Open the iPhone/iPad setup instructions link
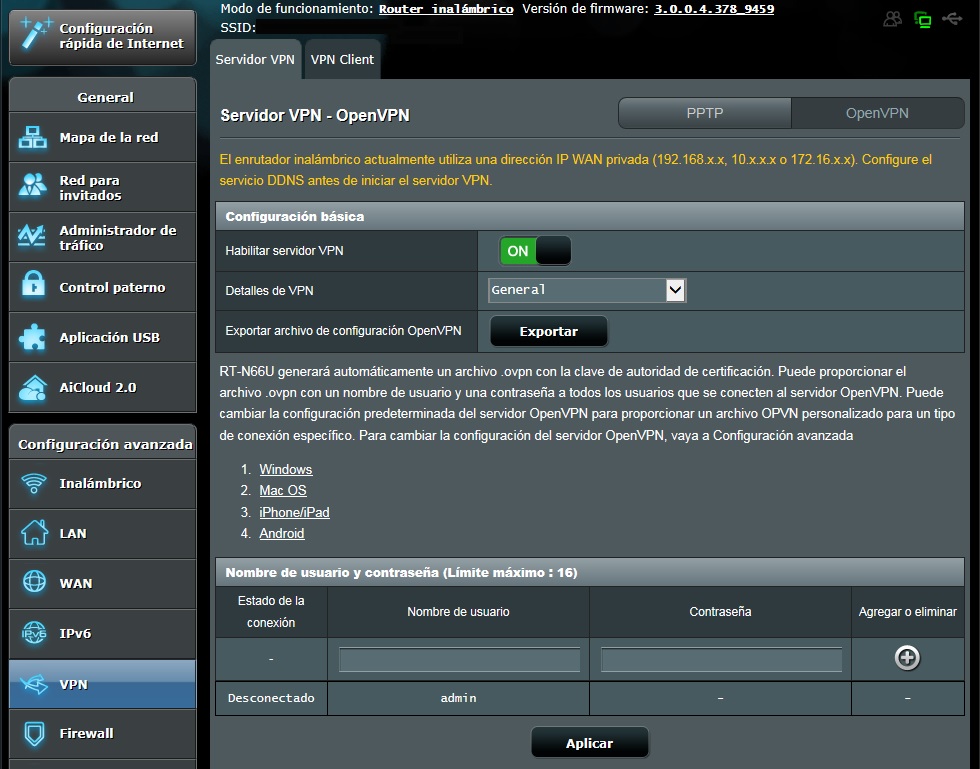 tap(294, 512)
